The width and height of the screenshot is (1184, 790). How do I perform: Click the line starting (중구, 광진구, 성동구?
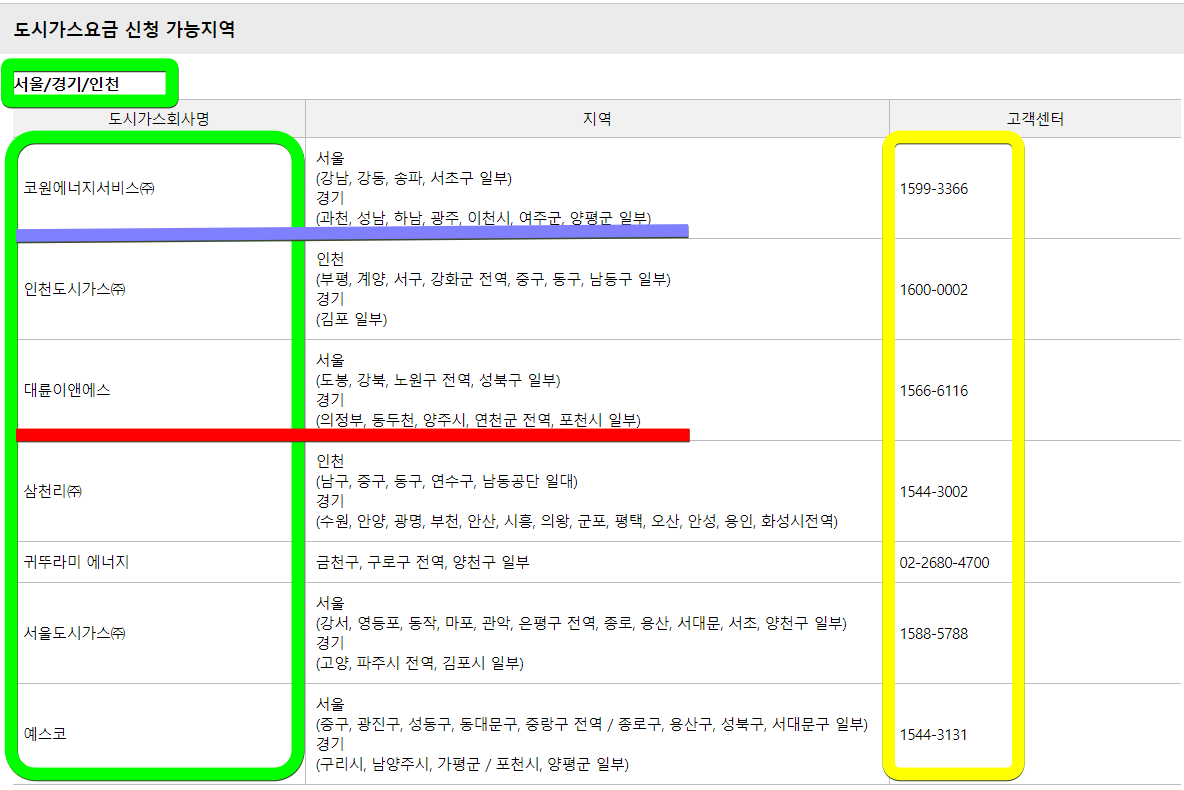592,724
